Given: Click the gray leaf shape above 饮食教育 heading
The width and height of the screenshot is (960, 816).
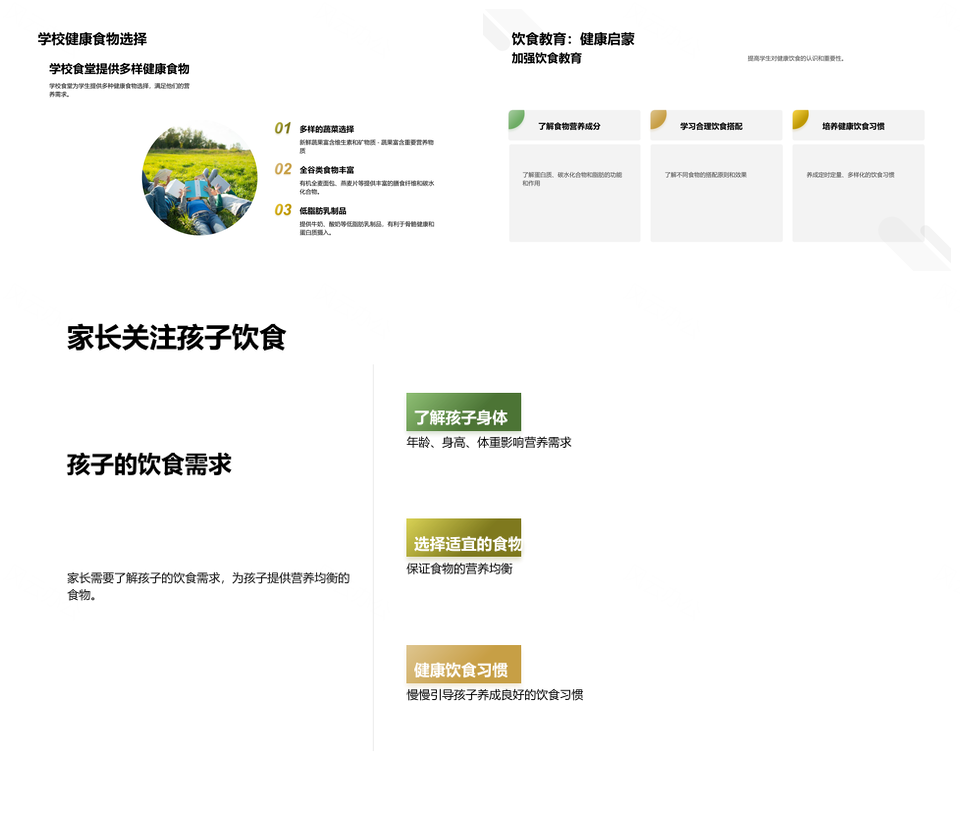Looking at the screenshot, I should (498, 25).
